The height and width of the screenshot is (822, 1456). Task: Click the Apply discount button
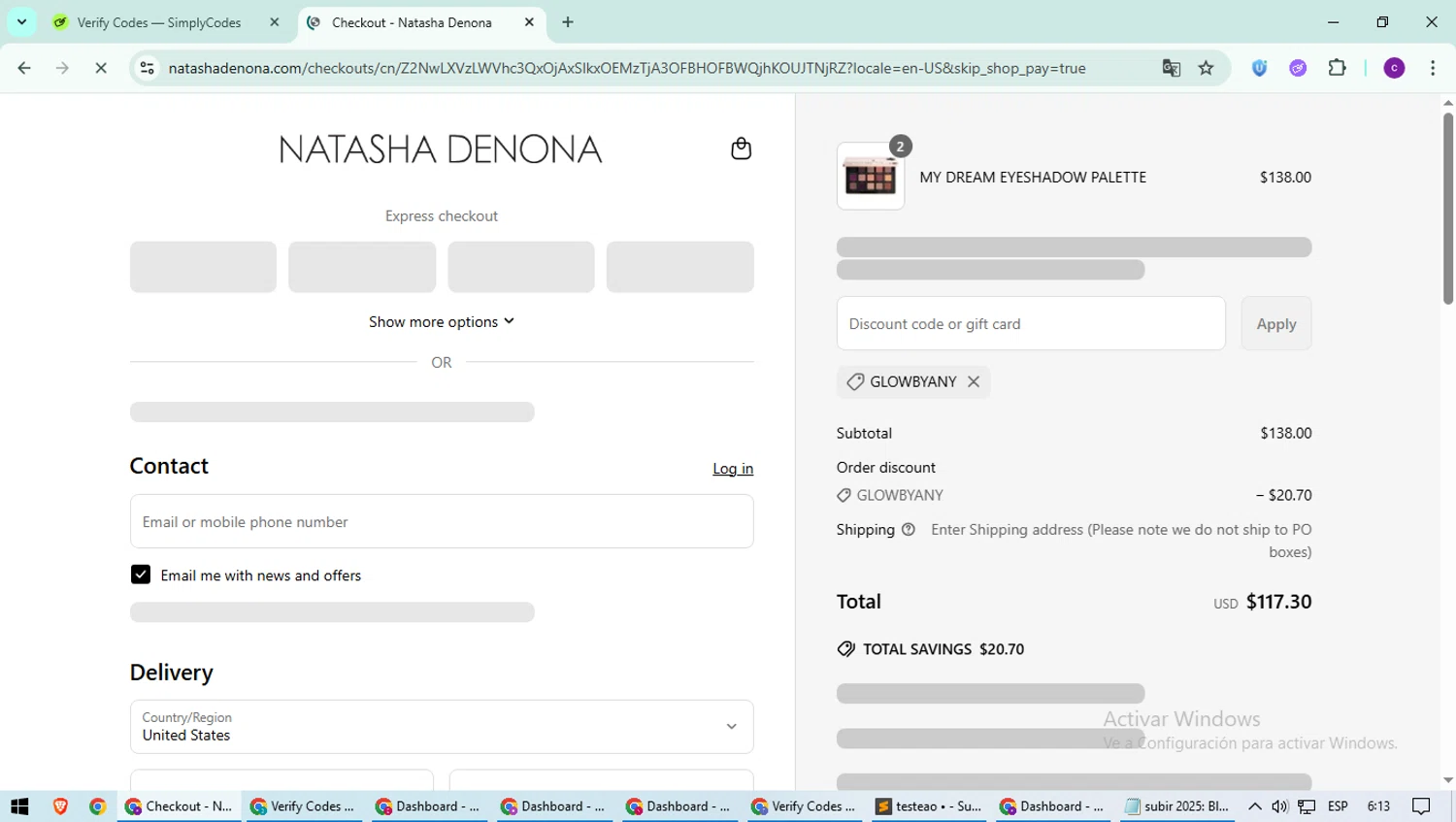click(x=1276, y=323)
